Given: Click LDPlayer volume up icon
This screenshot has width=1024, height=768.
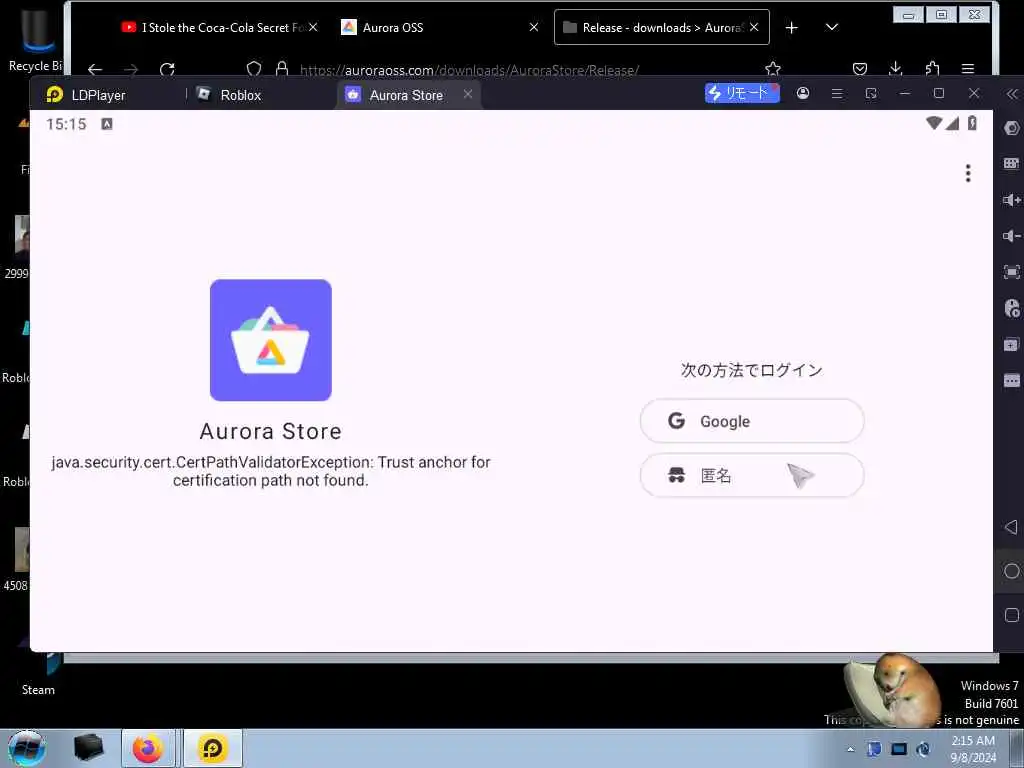Looking at the screenshot, I should click(1012, 200).
